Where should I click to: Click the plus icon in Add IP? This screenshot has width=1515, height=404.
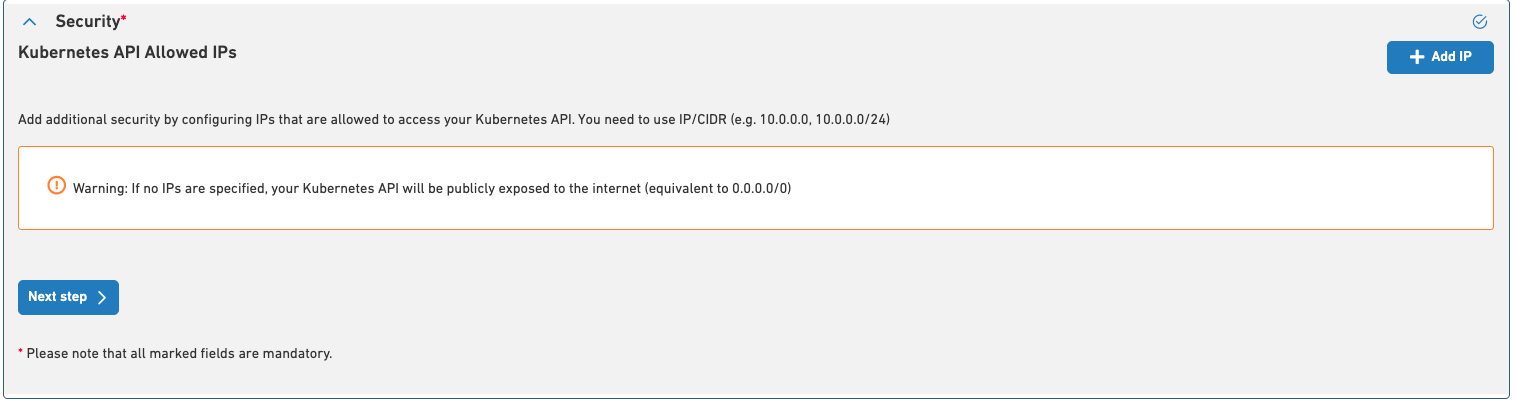point(1416,57)
